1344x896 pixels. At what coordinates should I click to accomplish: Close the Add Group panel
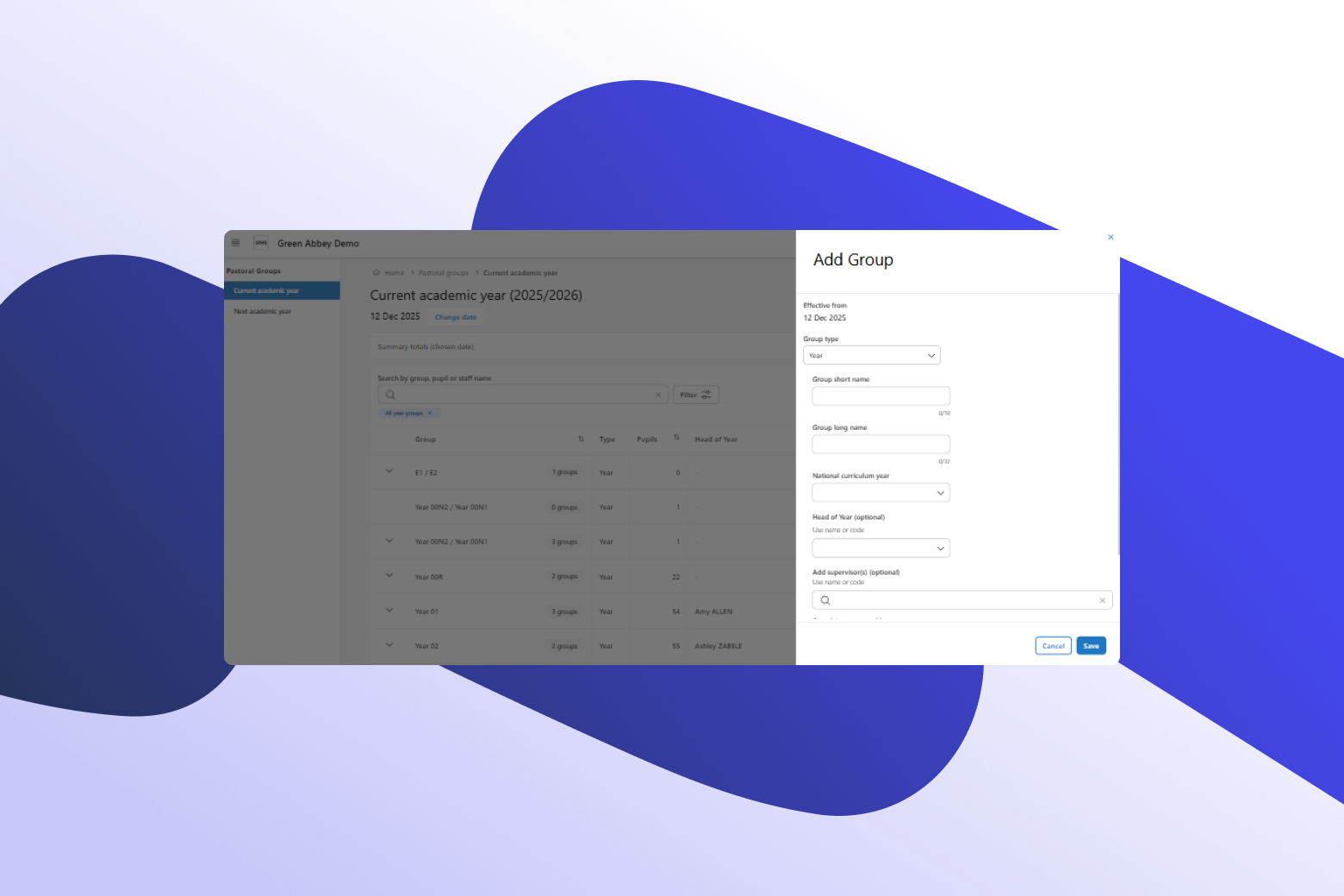[1111, 237]
